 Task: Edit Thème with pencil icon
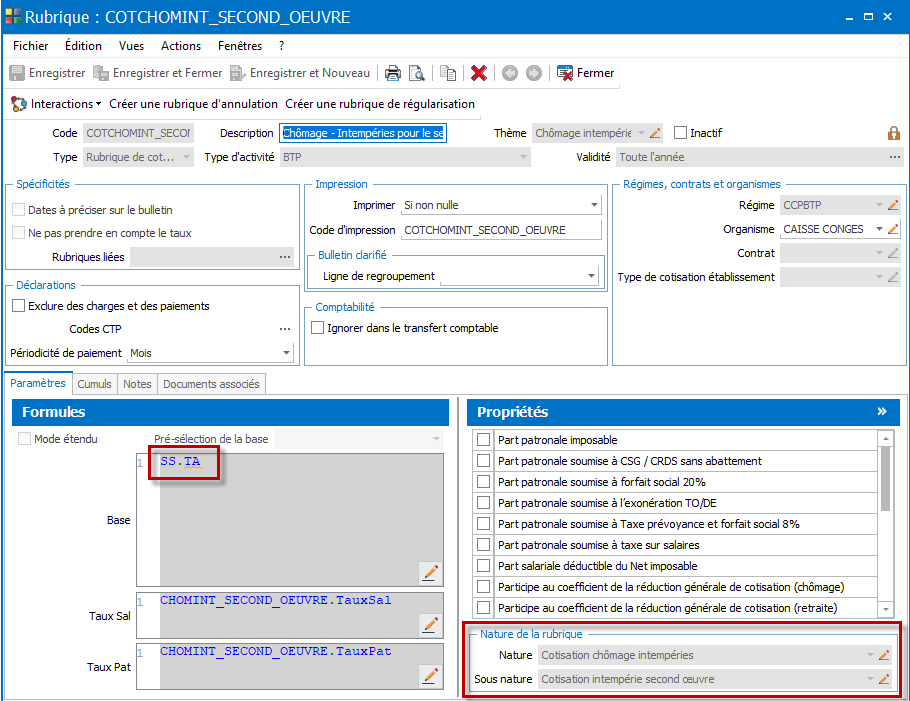[655, 133]
